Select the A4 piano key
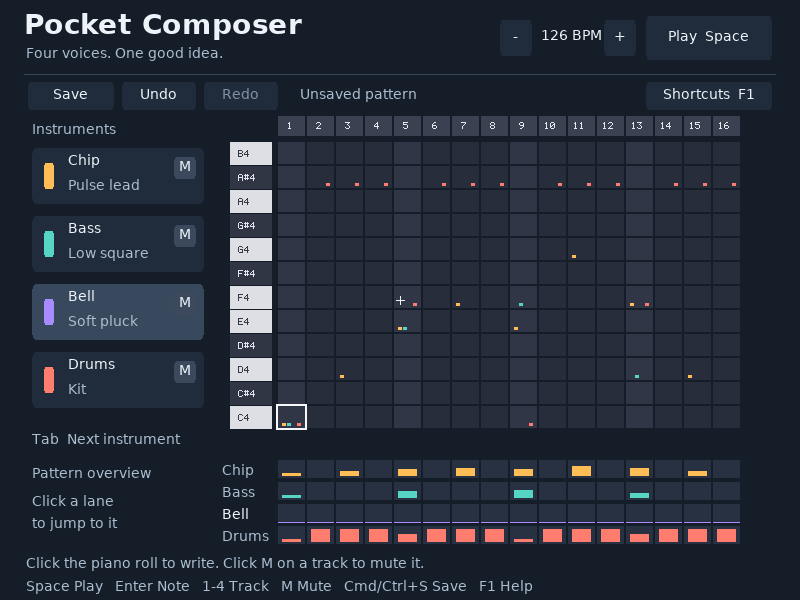The height and width of the screenshot is (600, 800). [251, 202]
